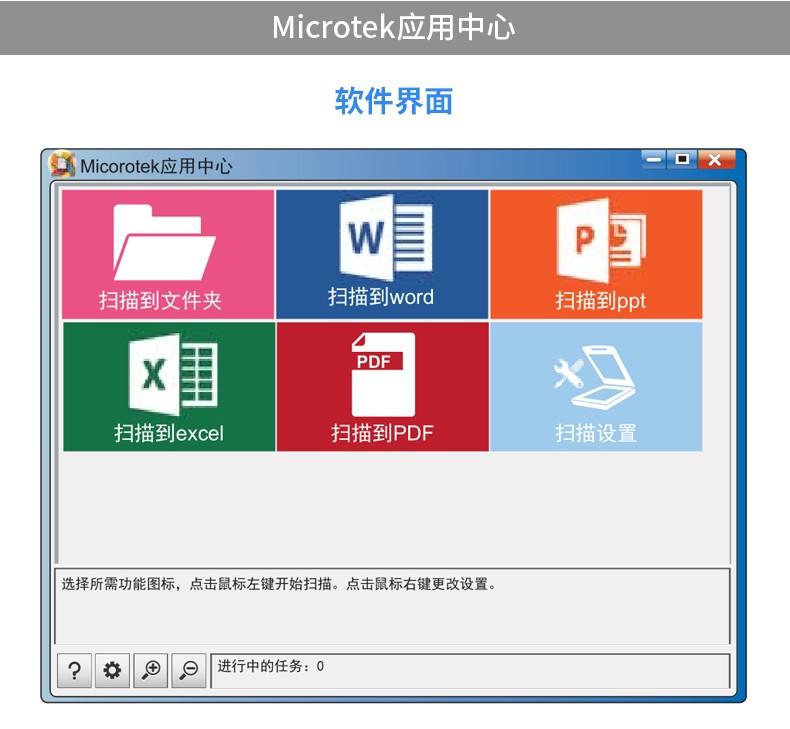Viewport: 790px width, 729px height.
Task: Click the window title Micorotek应用中心
Action: coord(156,166)
